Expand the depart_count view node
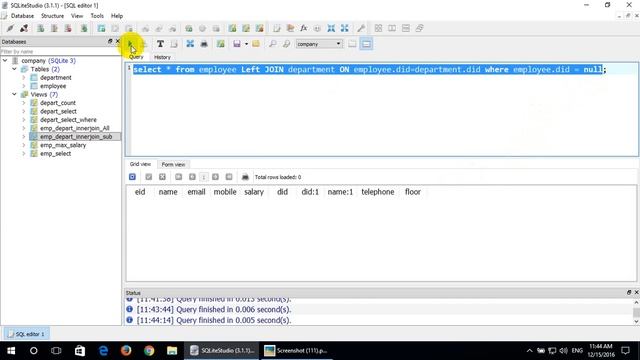640x360 pixels. coord(24,103)
